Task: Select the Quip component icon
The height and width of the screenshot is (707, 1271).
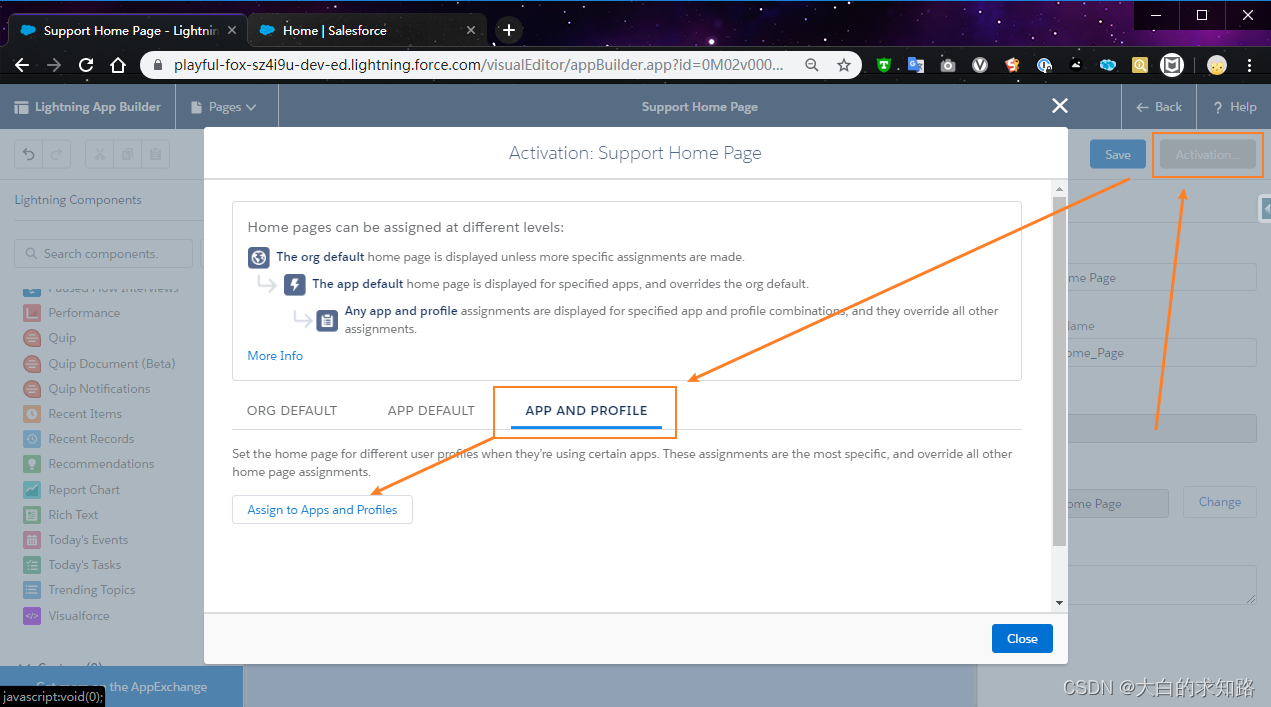Action: 31,338
